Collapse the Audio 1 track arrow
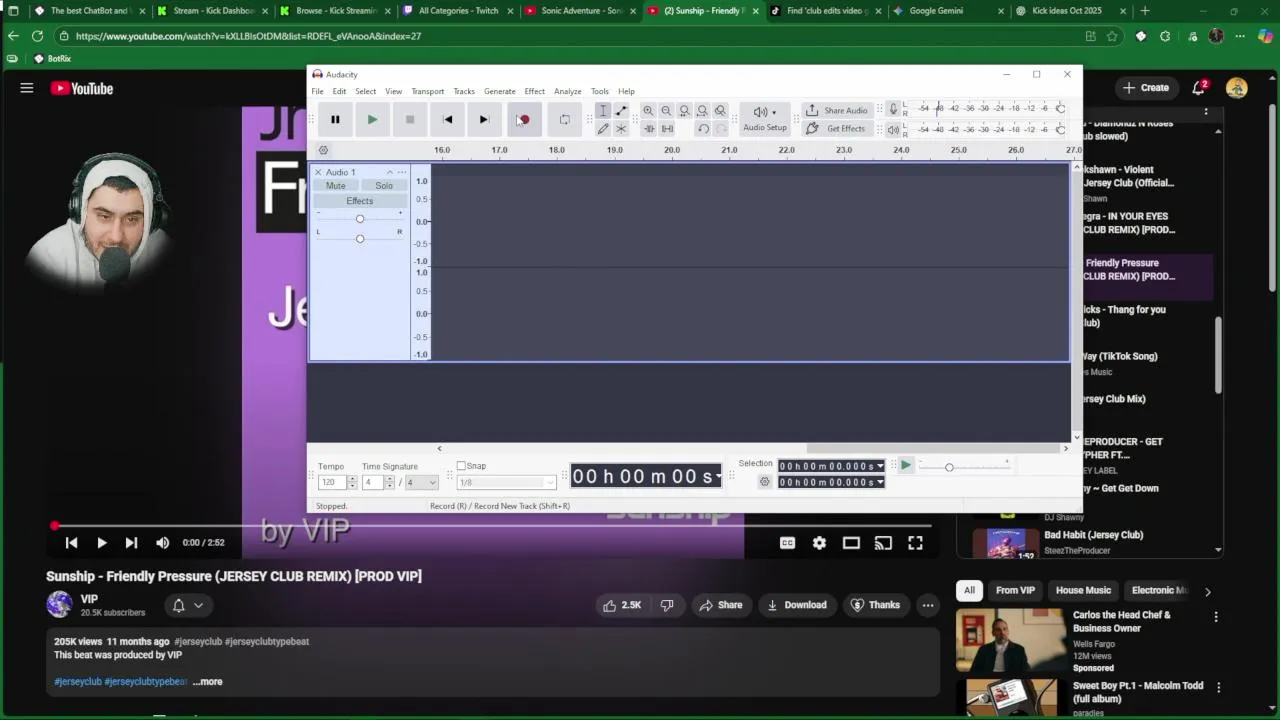This screenshot has height=720, width=1280. point(390,173)
